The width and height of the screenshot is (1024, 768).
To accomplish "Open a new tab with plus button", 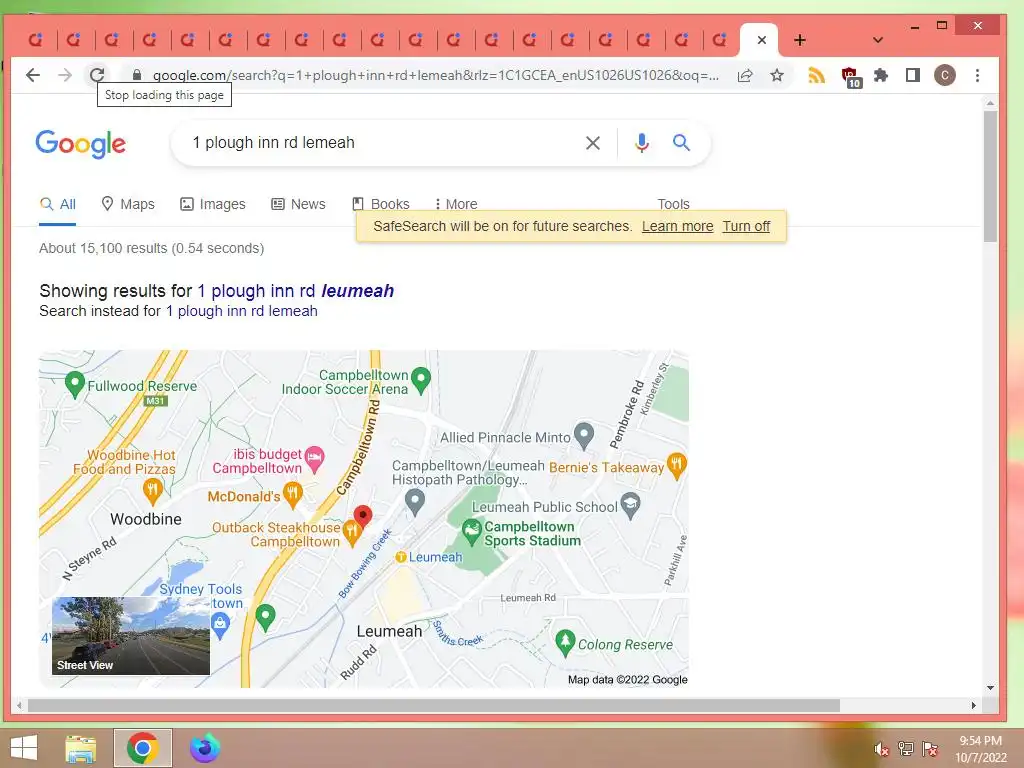I will tap(799, 40).
